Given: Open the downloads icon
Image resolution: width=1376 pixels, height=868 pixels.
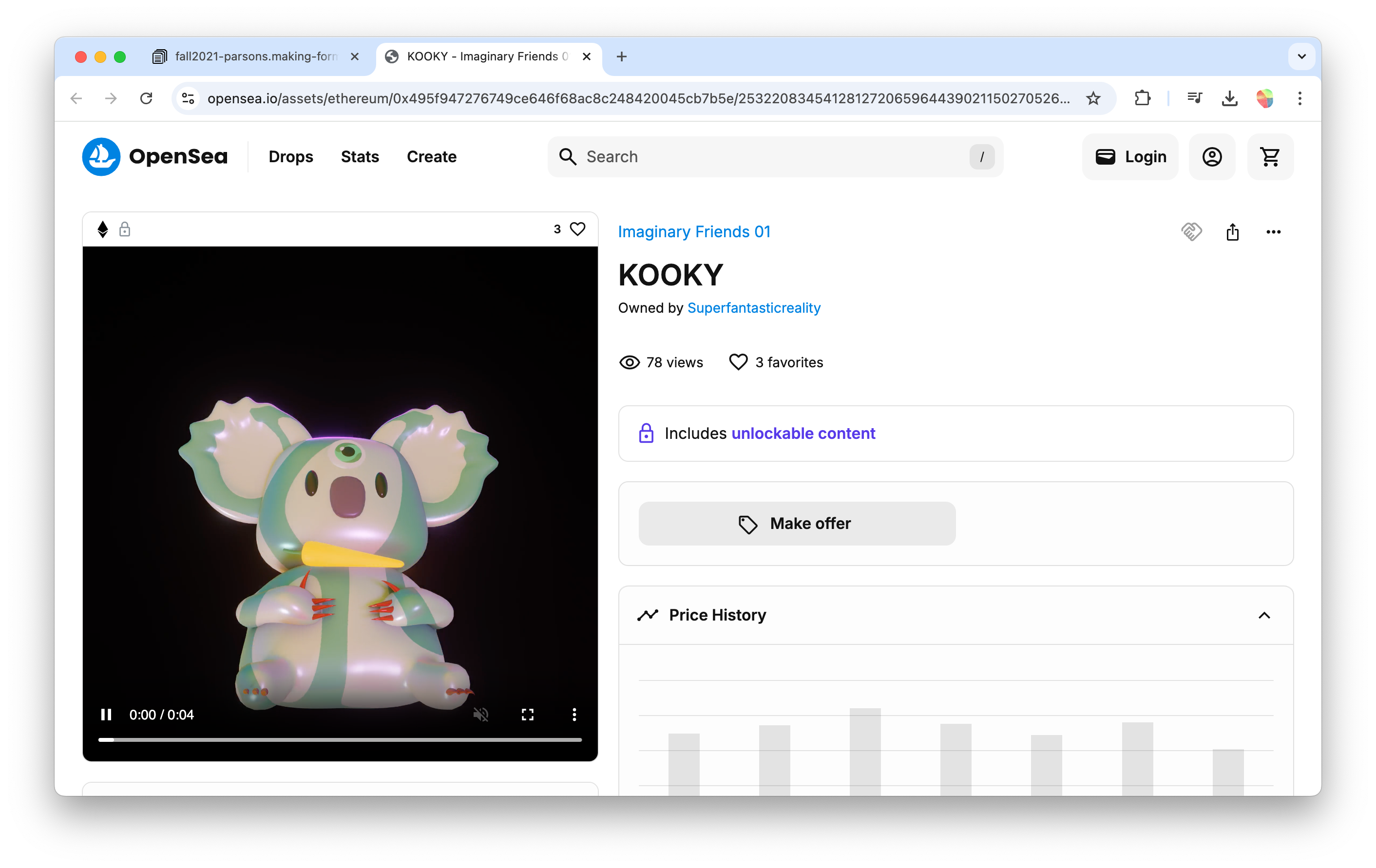Looking at the screenshot, I should (x=1229, y=98).
